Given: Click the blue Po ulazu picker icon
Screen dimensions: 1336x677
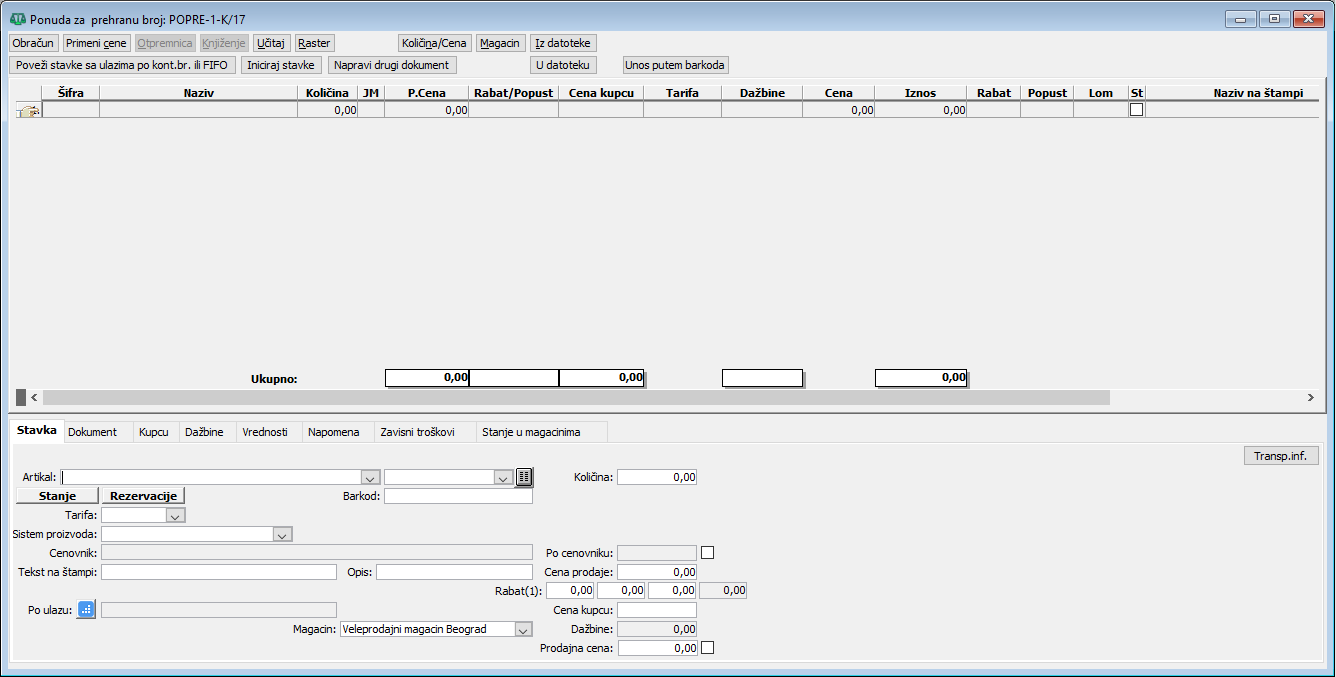Looking at the screenshot, I should [x=86, y=610].
